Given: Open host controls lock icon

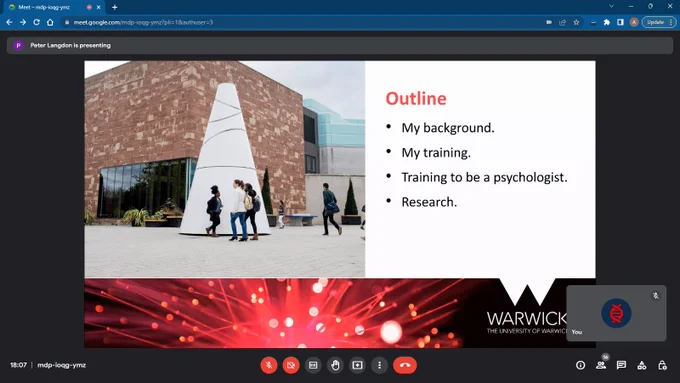Looking at the screenshot, I should [662, 365].
